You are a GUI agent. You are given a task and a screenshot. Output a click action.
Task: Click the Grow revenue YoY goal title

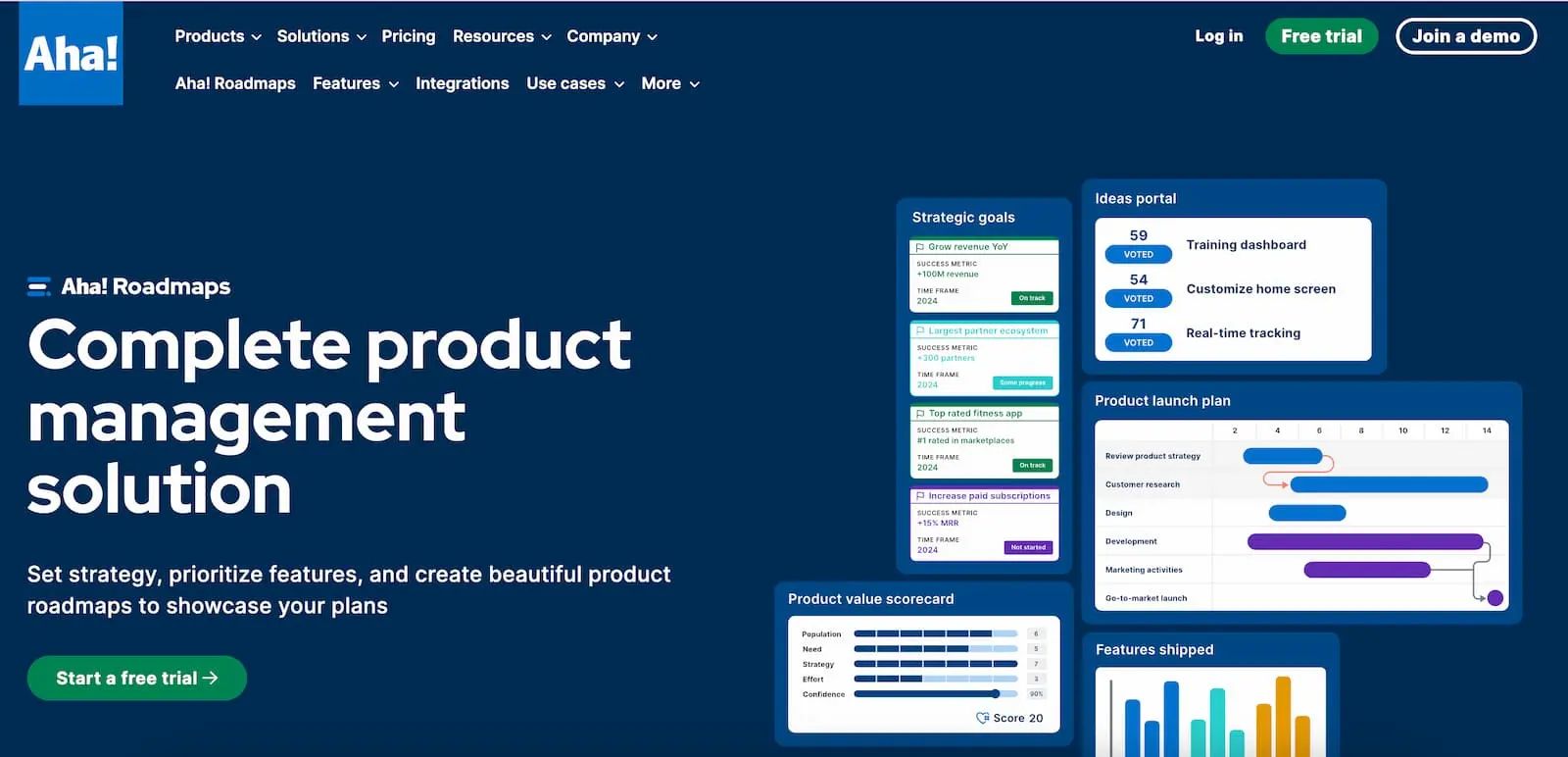coord(967,247)
